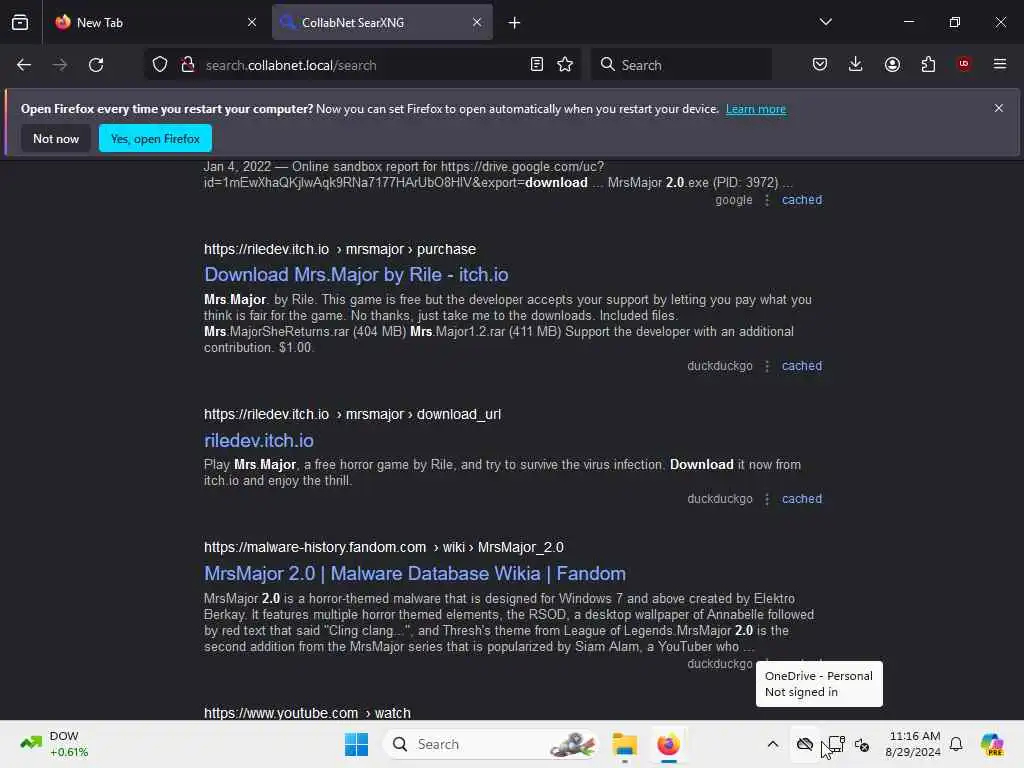This screenshot has height=768, width=1024.
Task: Open MrsMajor 2.0 Malware Database Wikia result
Action: 415,573
